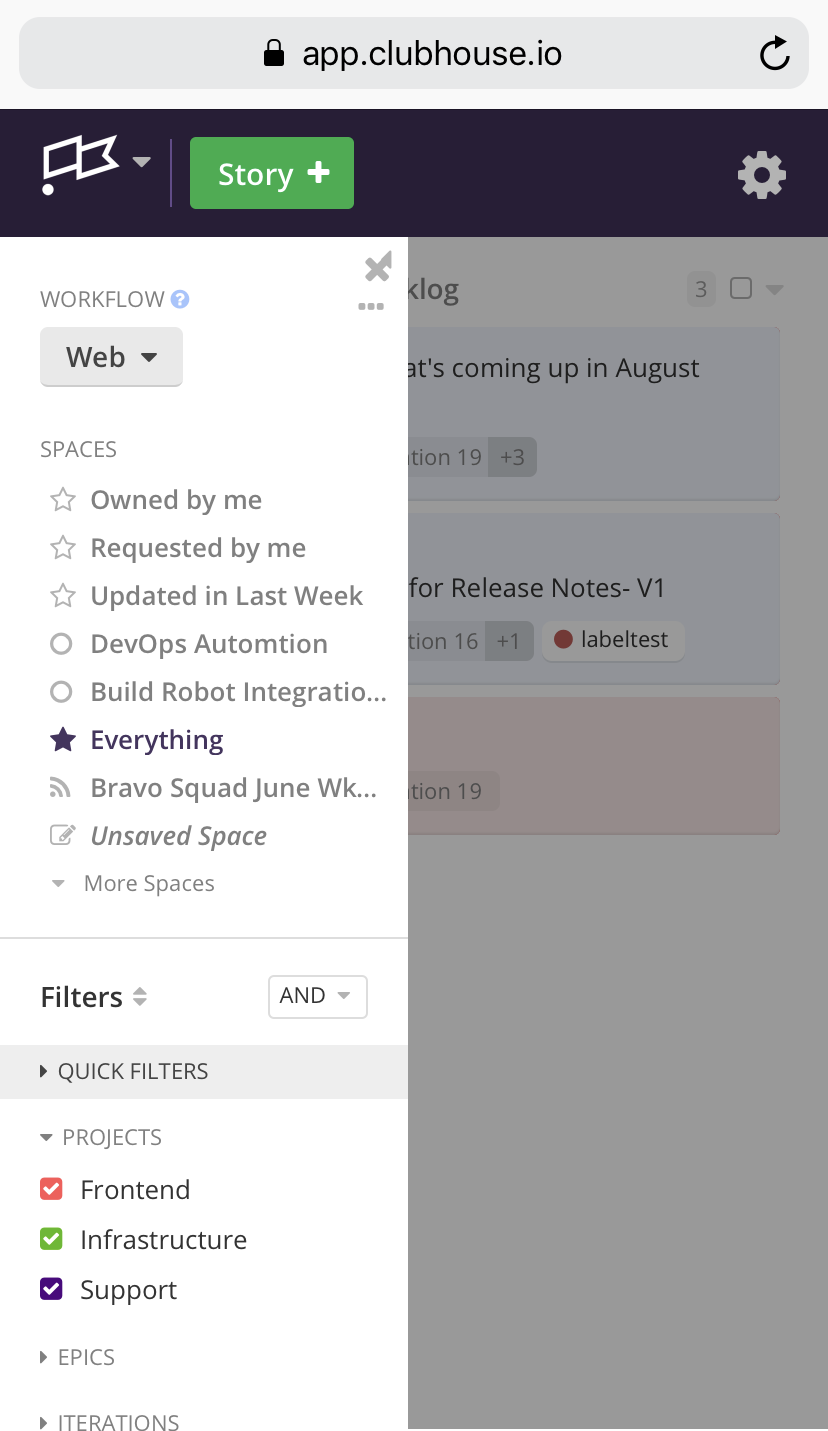
Task: Open the sidebar three-dots menu icon
Action: 371,307
